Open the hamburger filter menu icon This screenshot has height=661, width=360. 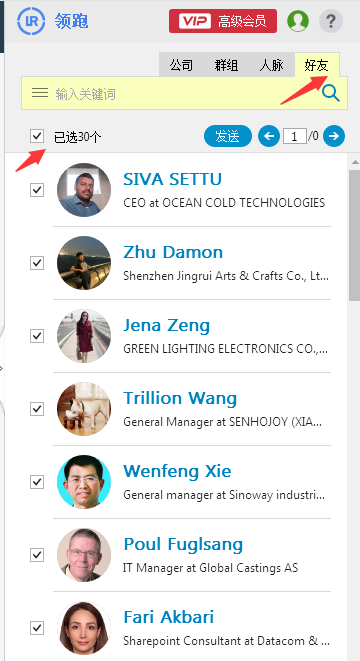pyautogui.click(x=40, y=93)
